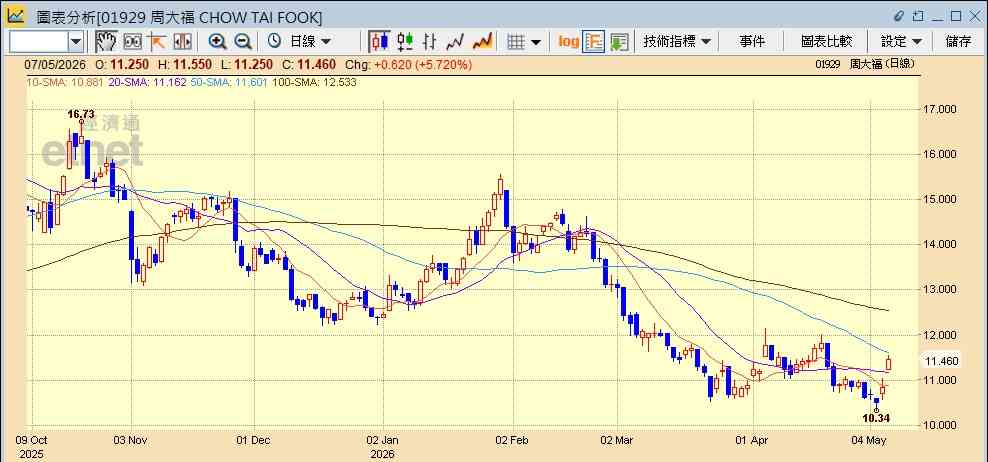Image resolution: width=988 pixels, height=462 pixels.
Task: Switch to line chart type
Action: point(455,42)
